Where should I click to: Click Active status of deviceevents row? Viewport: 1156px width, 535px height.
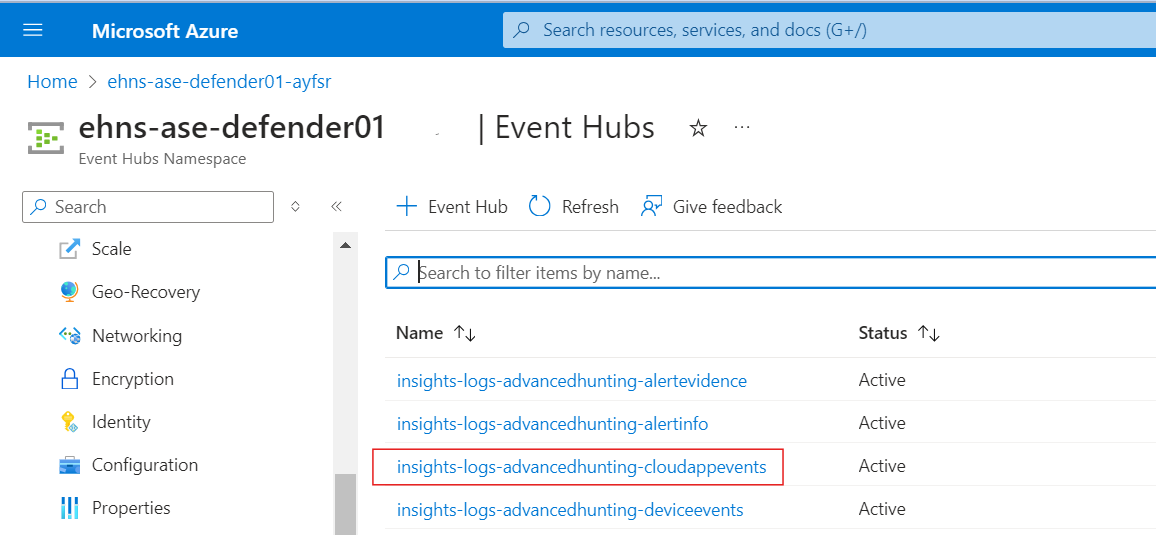[882, 508]
